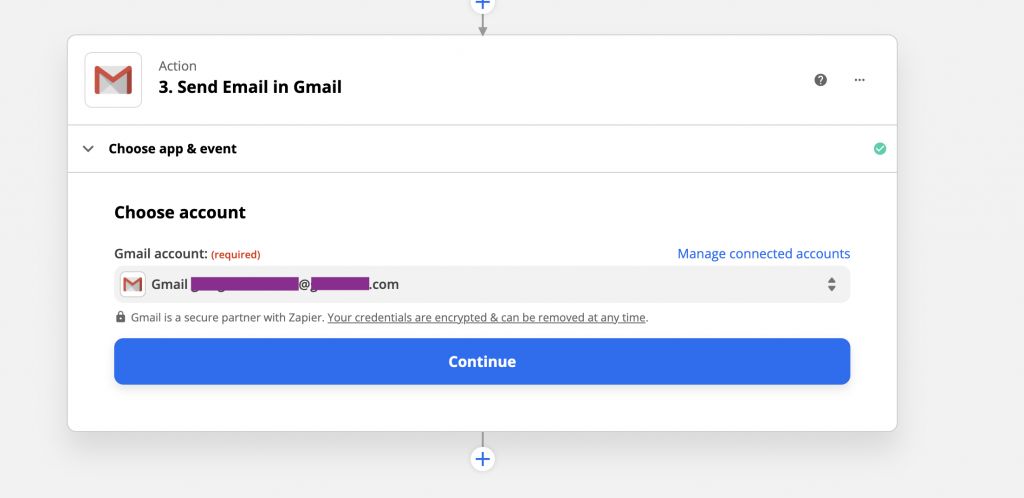Click the Gmail account field label
This screenshot has width=1024, height=498.
[x=161, y=253]
